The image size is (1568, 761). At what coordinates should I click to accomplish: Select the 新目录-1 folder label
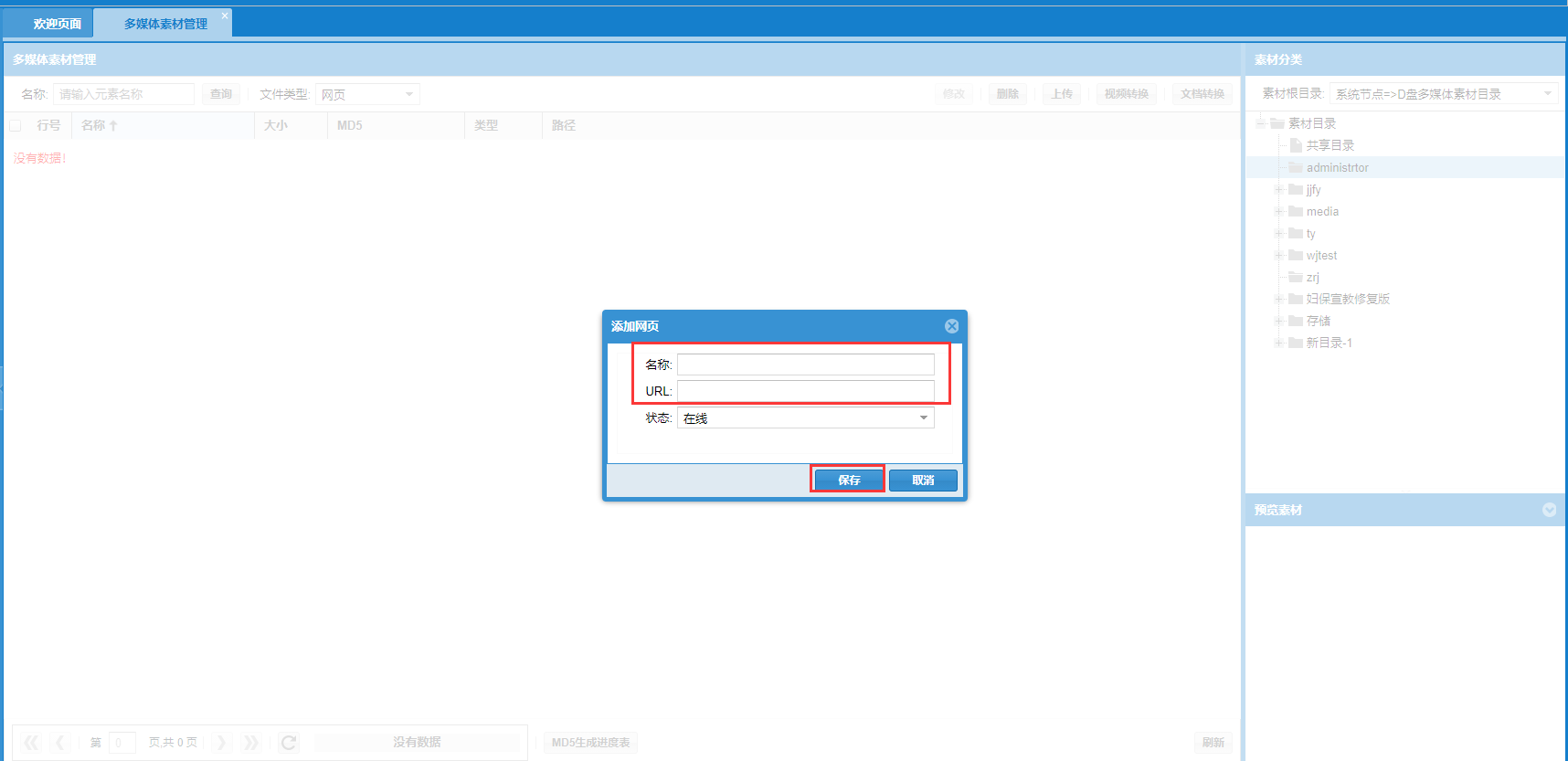pos(1329,343)
